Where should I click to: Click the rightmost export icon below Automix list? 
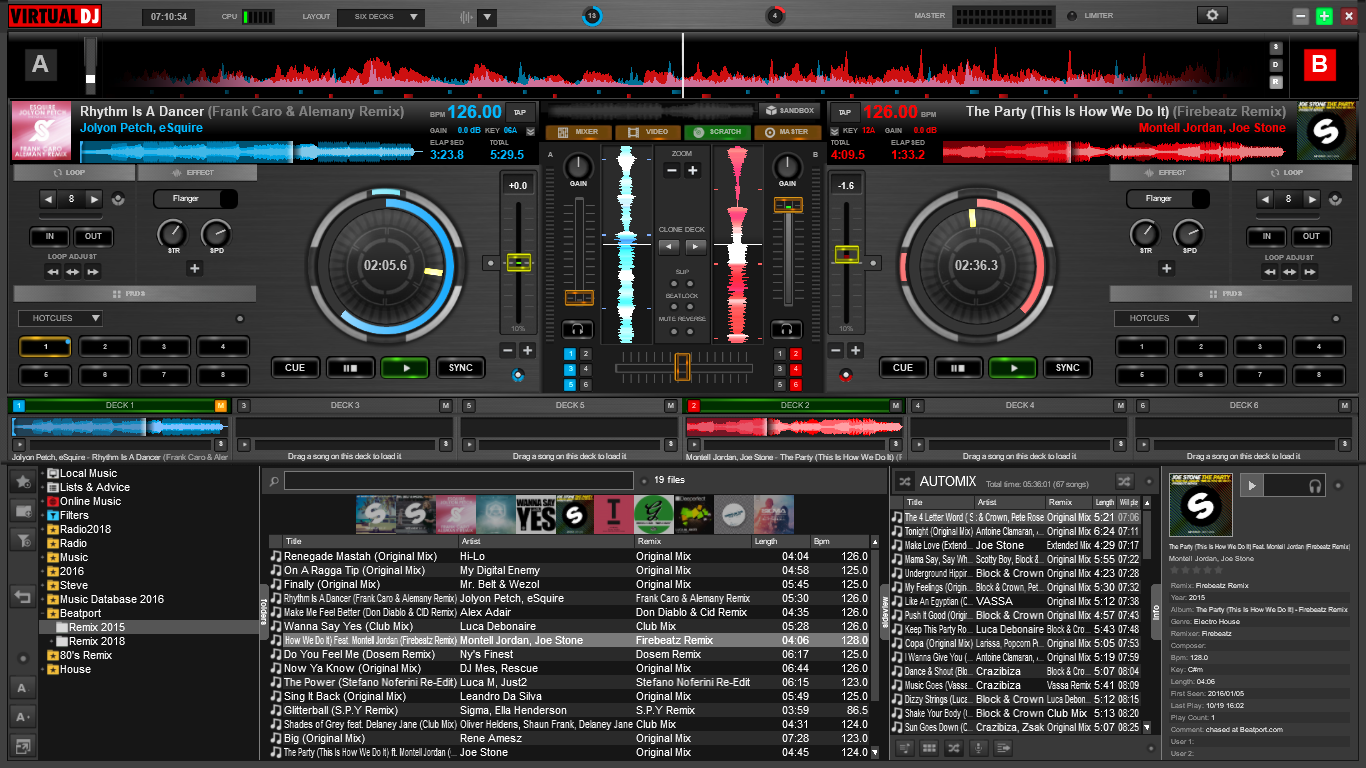click(1002, 747)
